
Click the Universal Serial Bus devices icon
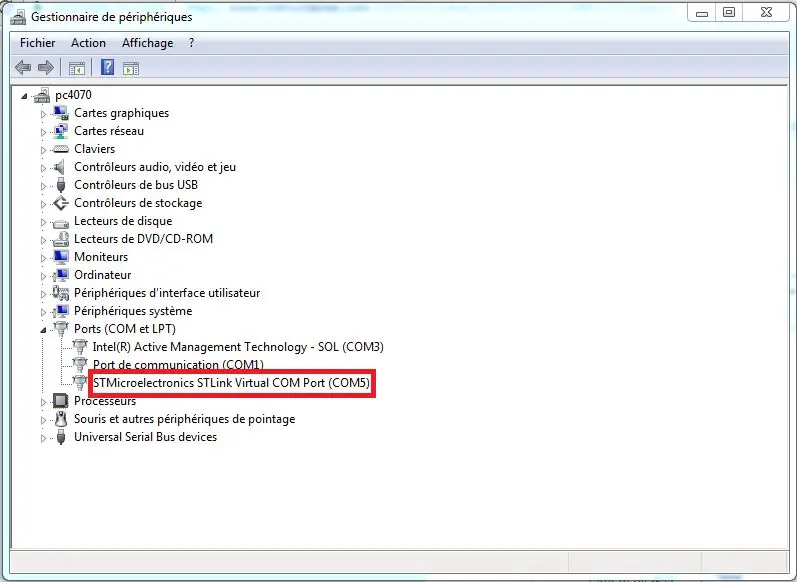click(x=61, y=437)
